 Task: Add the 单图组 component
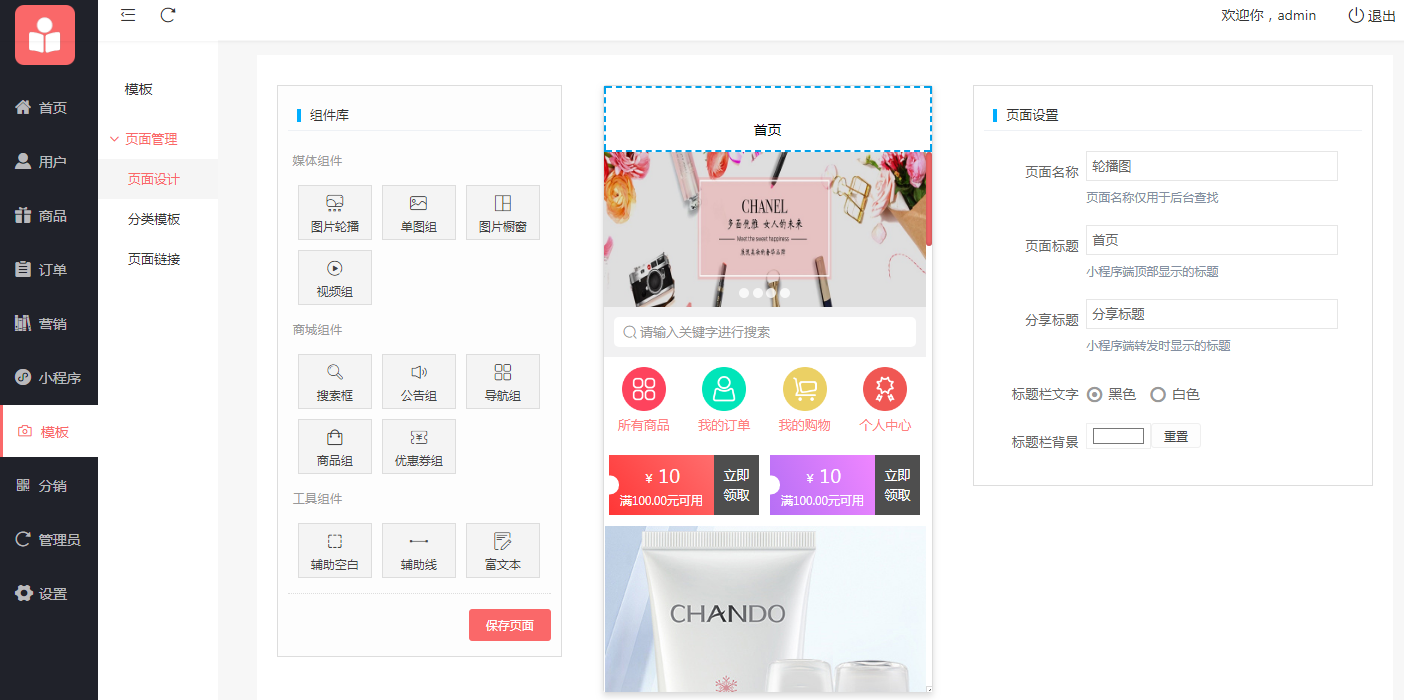point(419,212)
